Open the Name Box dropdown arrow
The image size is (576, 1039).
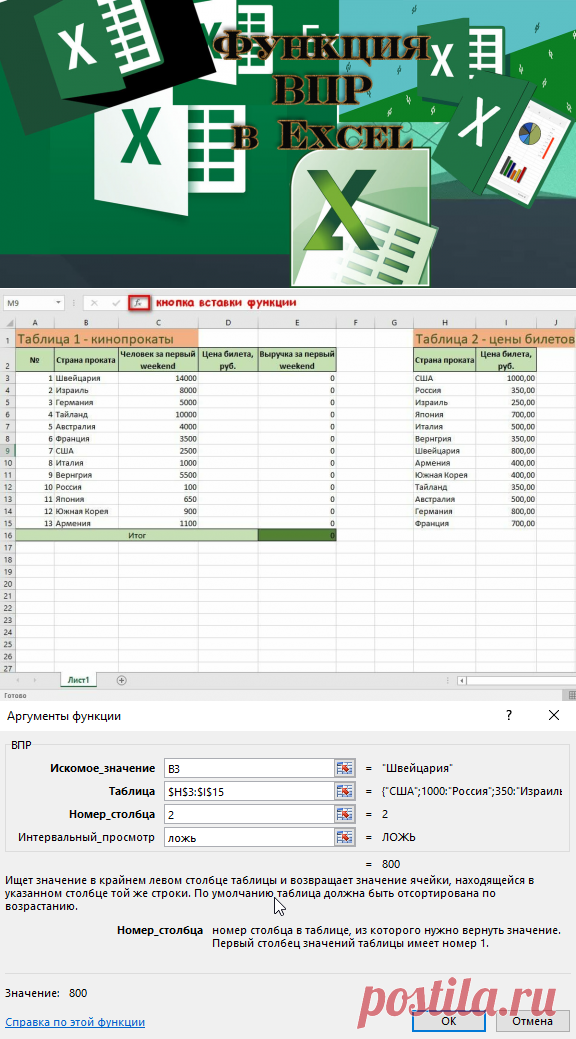click(58, 303)
